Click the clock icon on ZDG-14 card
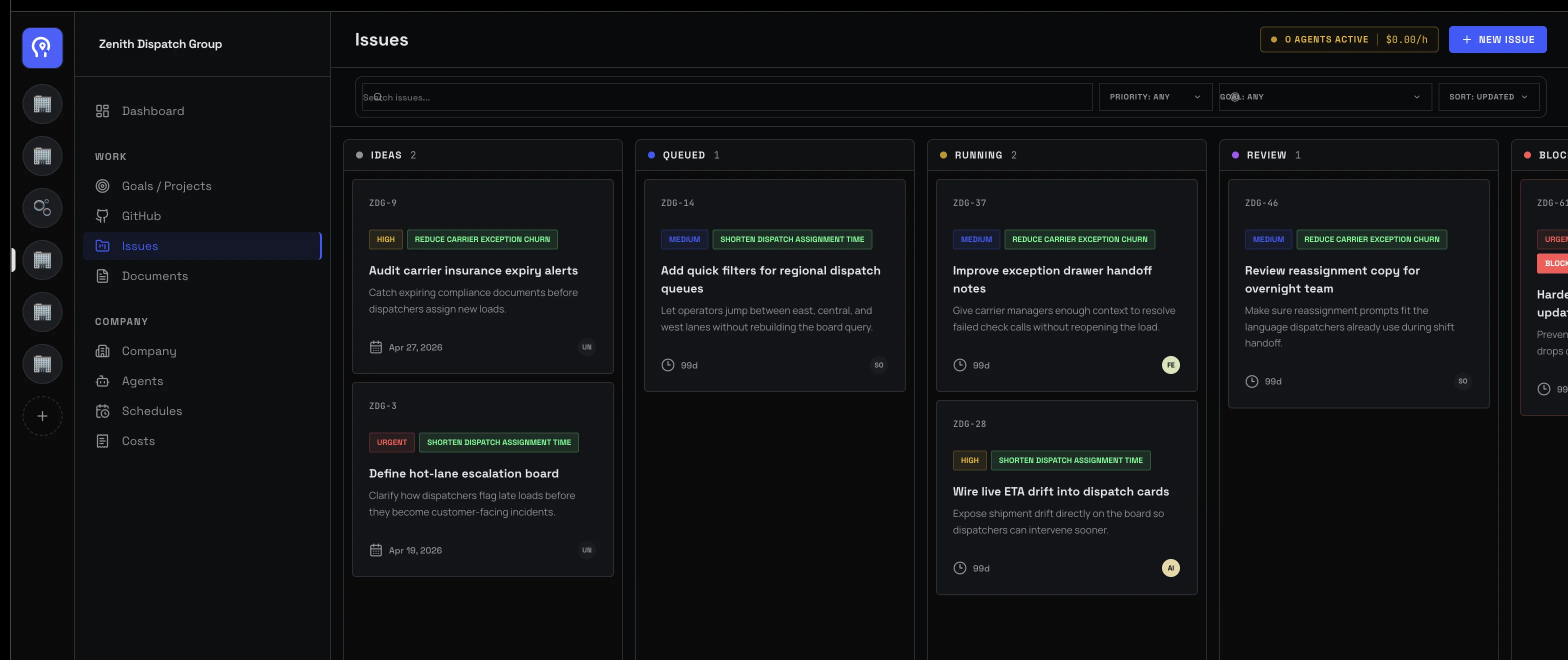Viewport: 1568px width, 660px height. coord(667,365)
